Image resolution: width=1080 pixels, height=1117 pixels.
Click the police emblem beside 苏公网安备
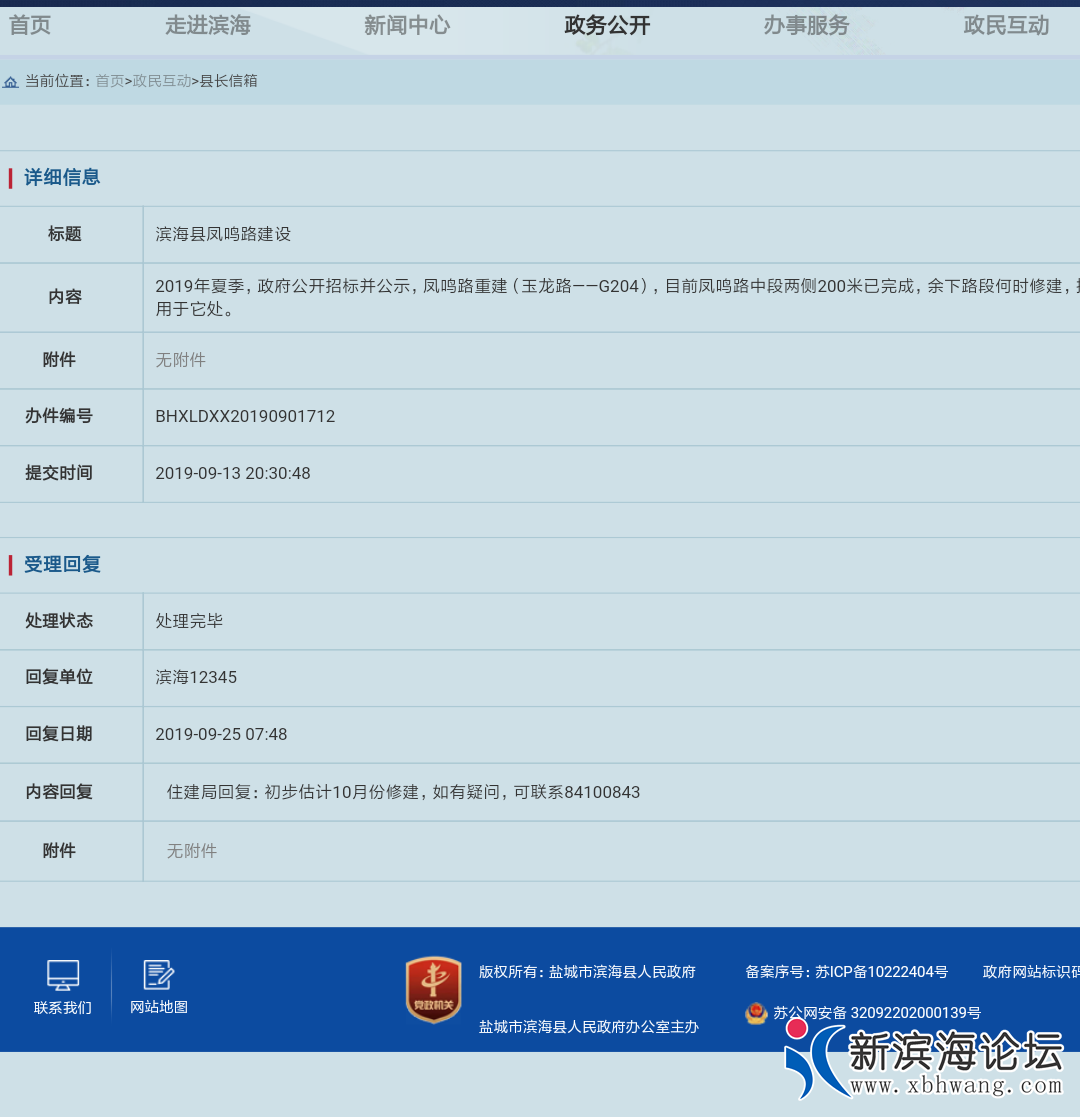click(x=756, y=1013)
